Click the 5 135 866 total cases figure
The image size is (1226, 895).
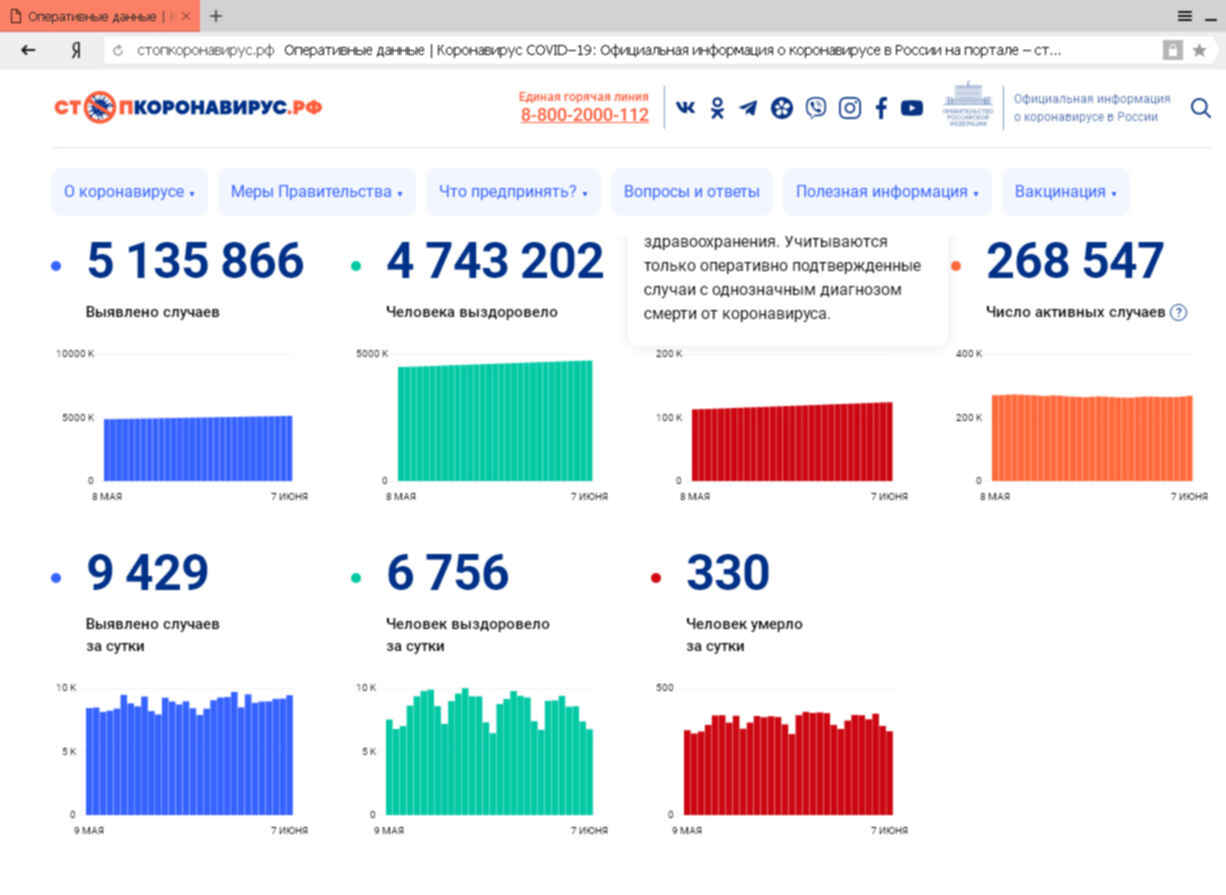pyautogui.click(x=195, y=261)
